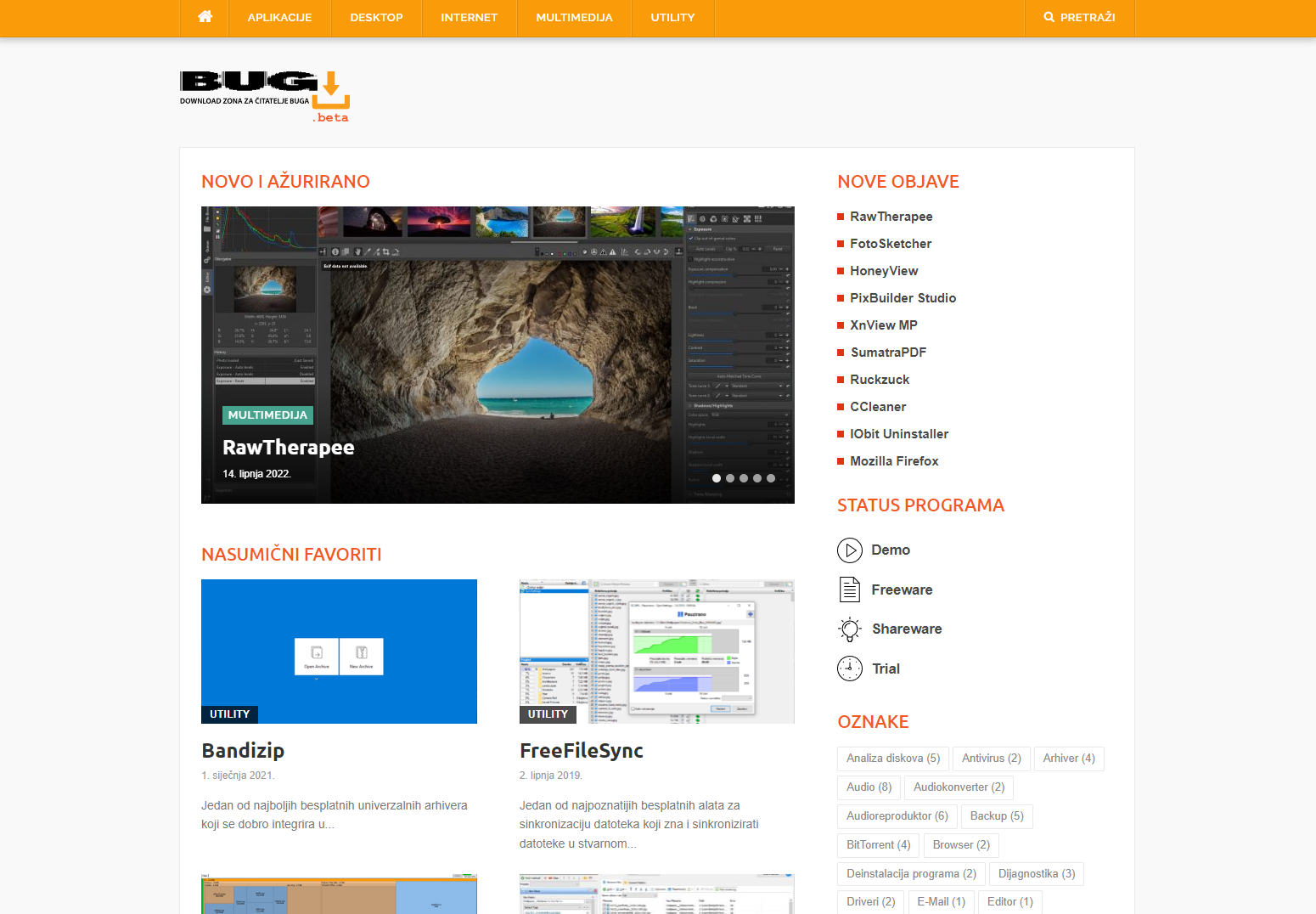The height and width of the screenshot is (914, 1316).
Task: Filter programs by Freeware status
Action: coord(902,590)
